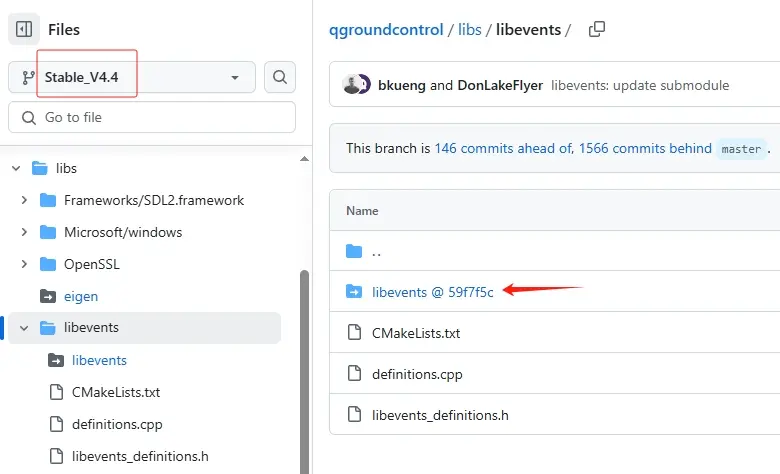780x474 pixels.
Task: Select the libs folder in tree
Action: (66, 169)
